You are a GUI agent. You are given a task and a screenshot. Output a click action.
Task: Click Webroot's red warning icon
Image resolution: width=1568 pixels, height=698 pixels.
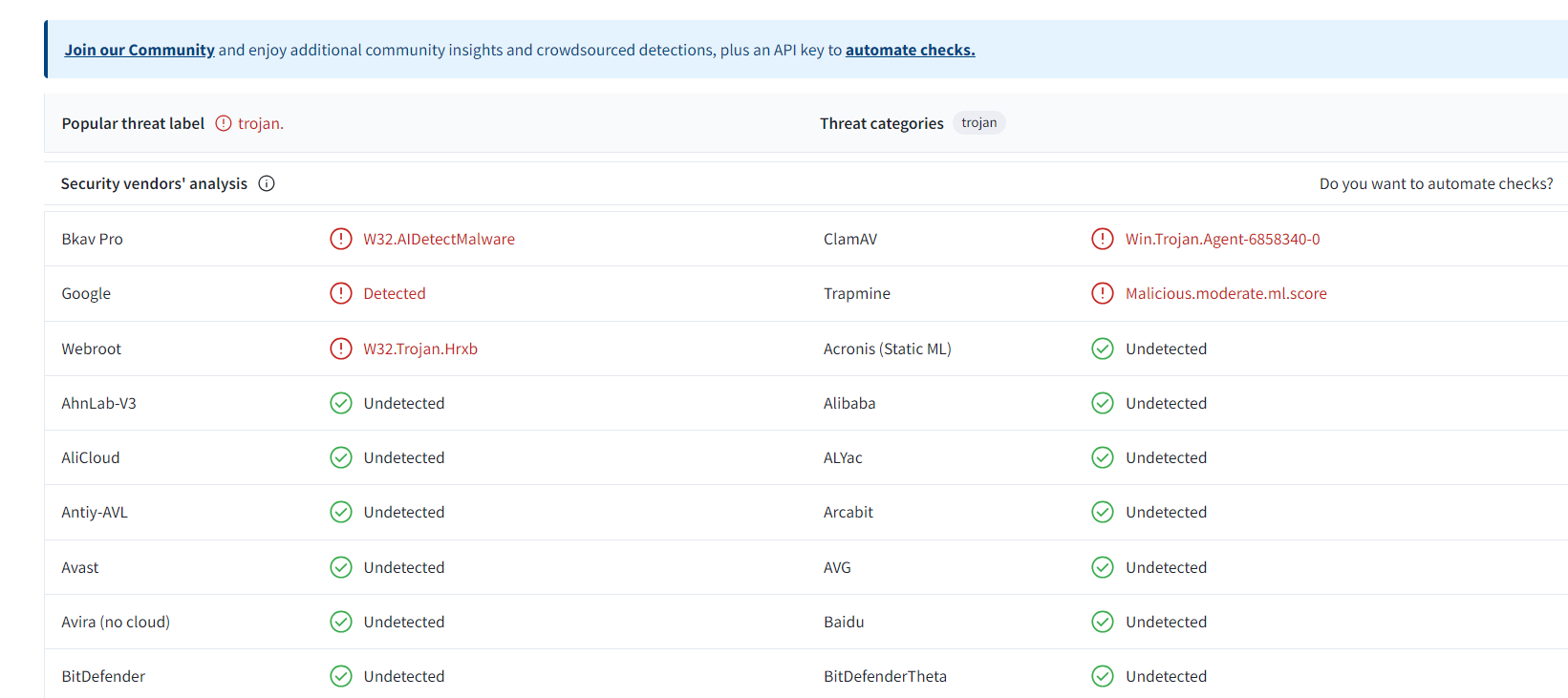pyautogui.click(x=341, y=349)
